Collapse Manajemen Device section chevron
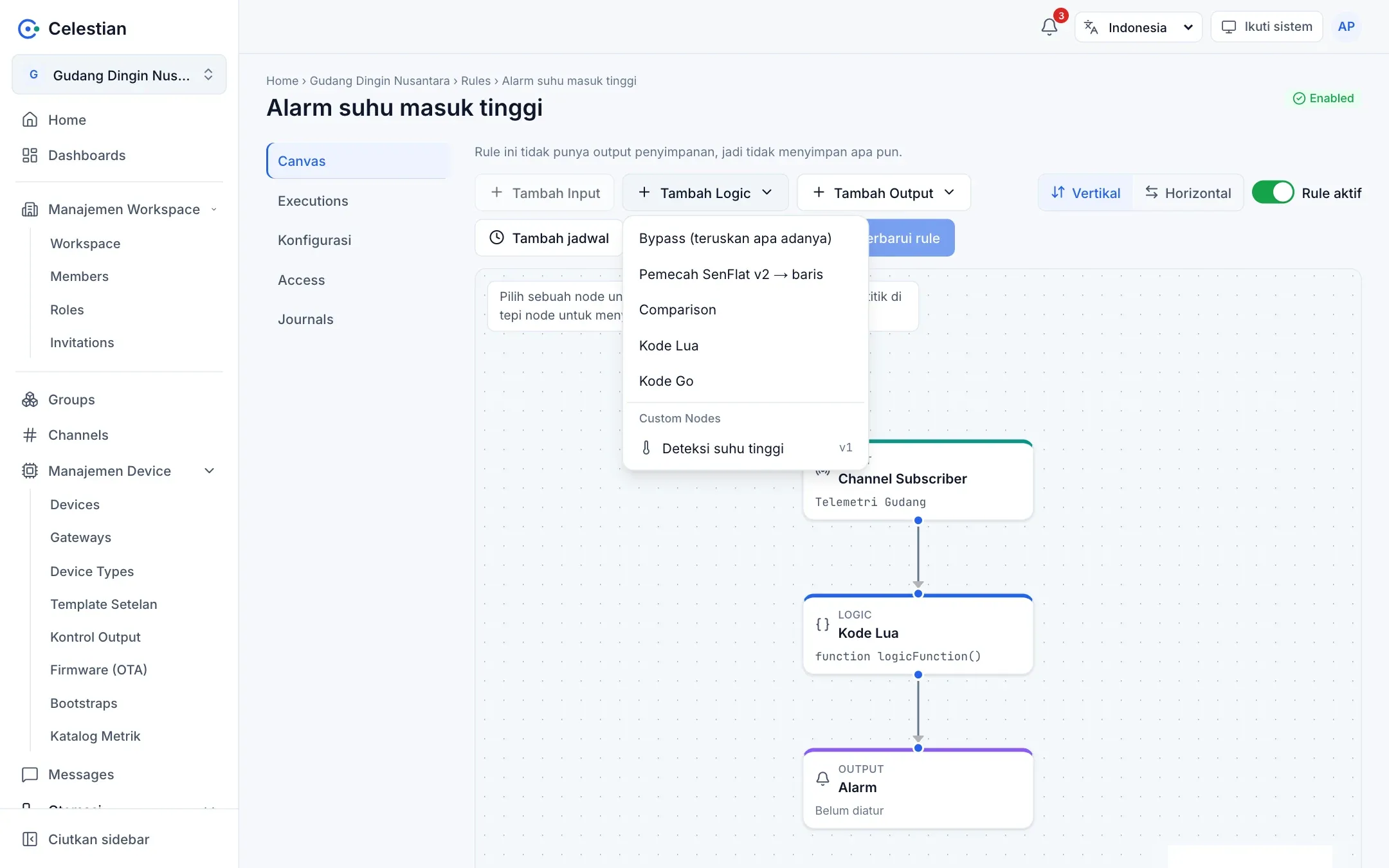The width and height of the screenshot is (1389, 868). (x=209, y=471)
